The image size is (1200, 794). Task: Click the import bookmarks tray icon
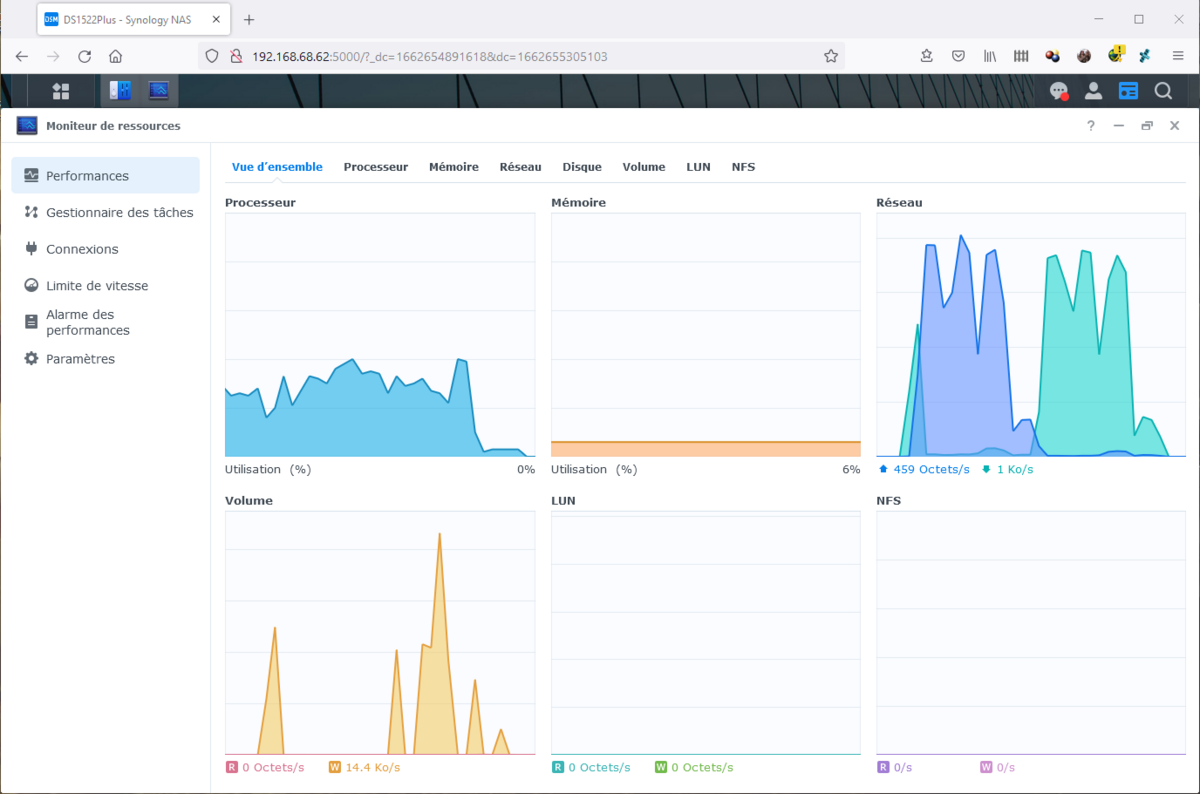pos(927,56)
